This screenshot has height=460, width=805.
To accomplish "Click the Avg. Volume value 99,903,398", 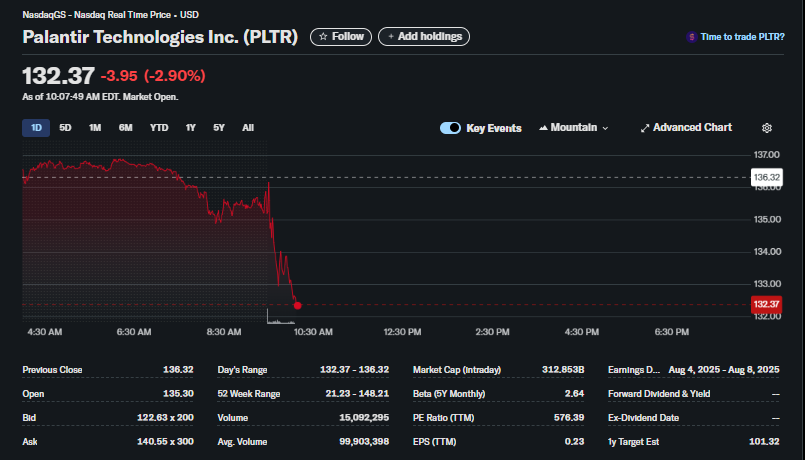I will pyautogui.click(x=364, y=442).
